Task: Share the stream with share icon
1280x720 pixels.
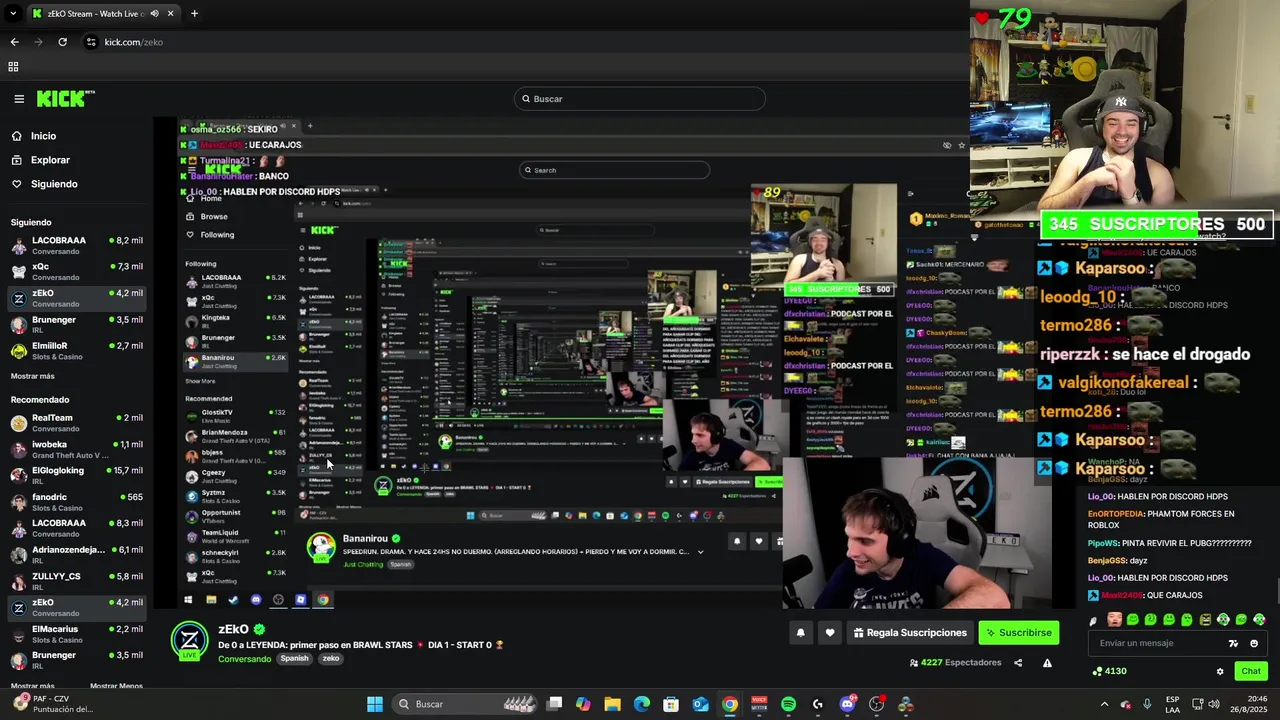Action: [x=1018, y=663]
